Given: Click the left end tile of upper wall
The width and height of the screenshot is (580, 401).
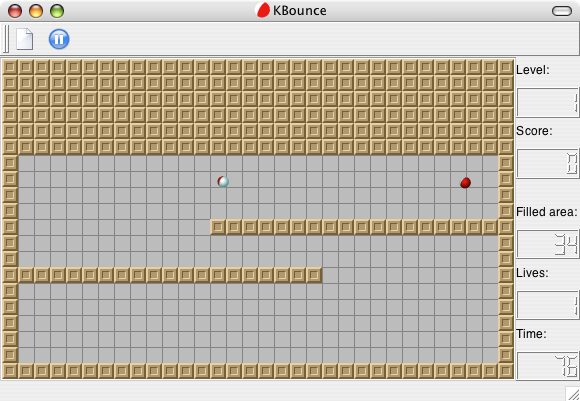Looking at the screenshot, I should [218, 227].
